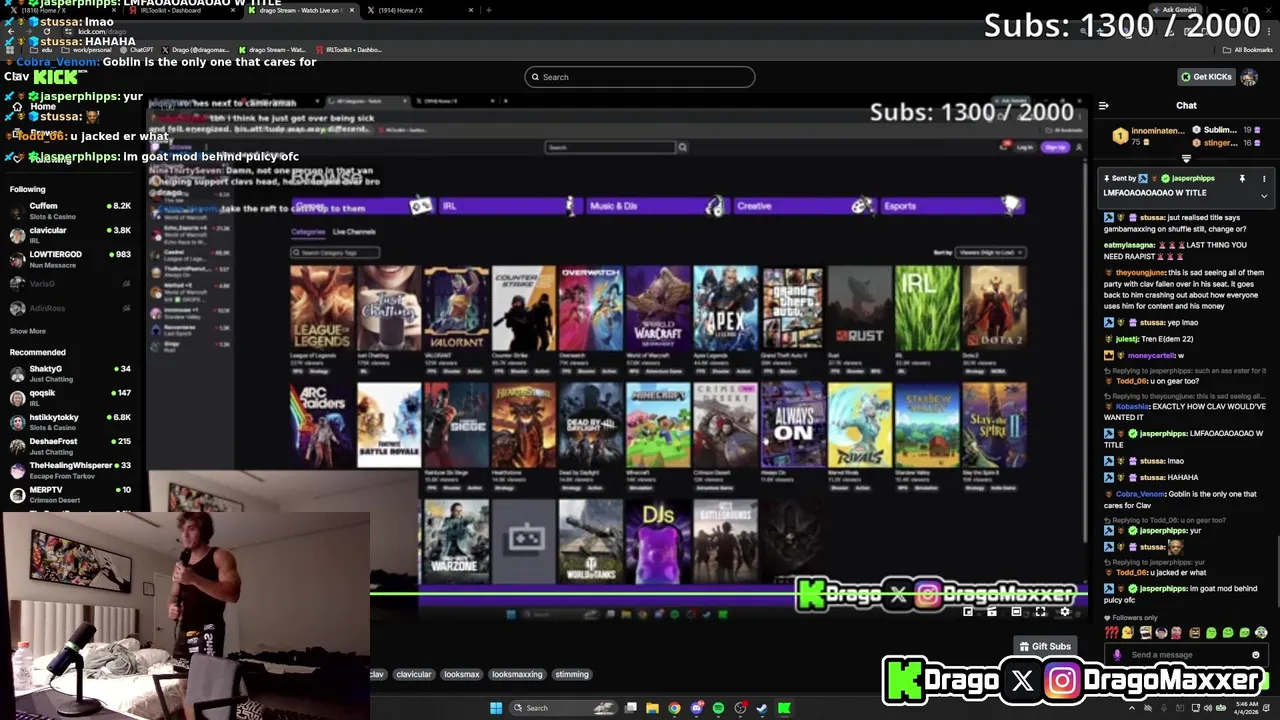Open a new browser tab with plus
This screenshot has width=1280, height=720.
[x=488, y=10]
